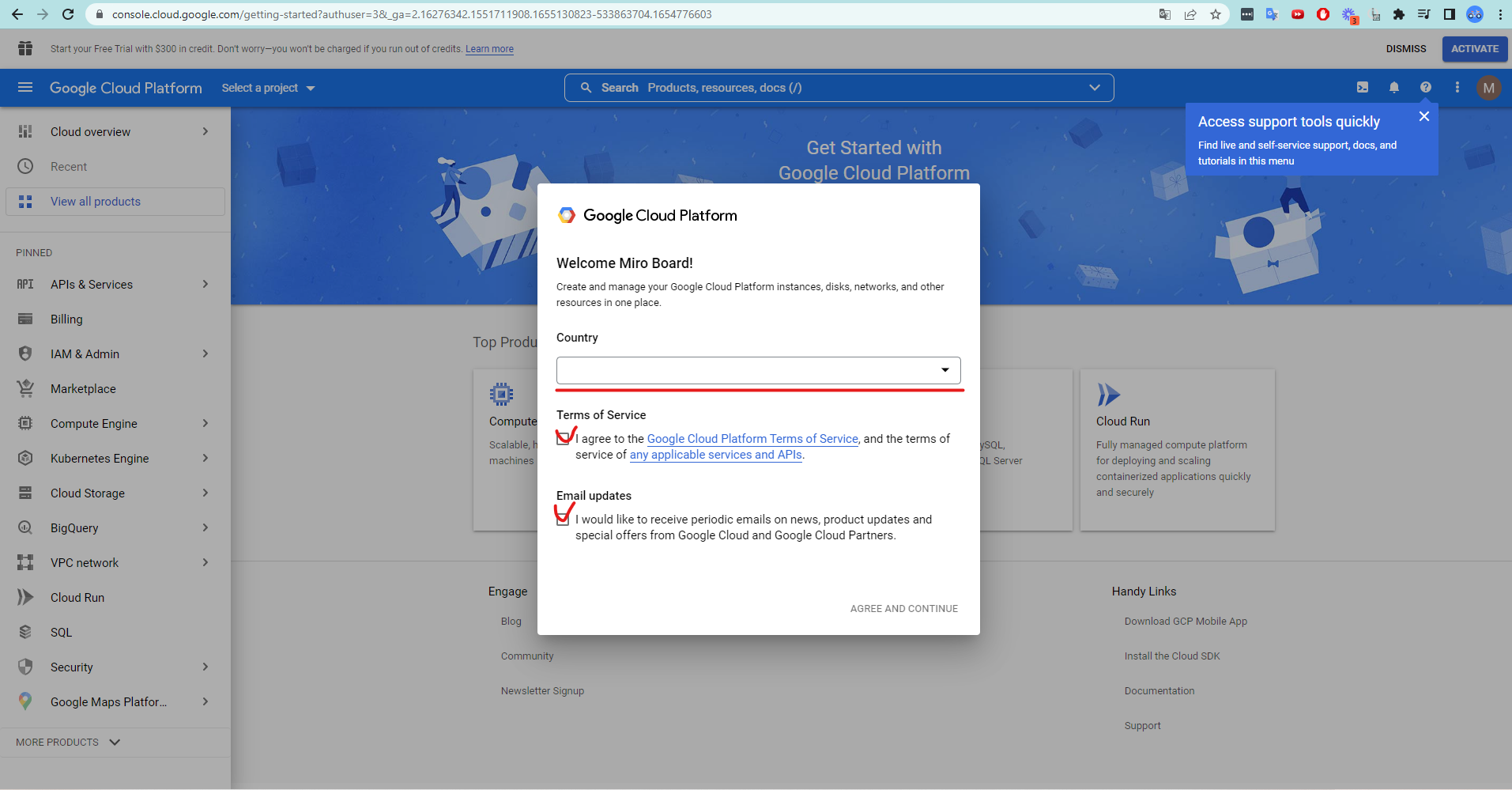Expand the Cloud Storage submenu arrow
This screenshot has width=1512, height=790.
tap(205, 493)
